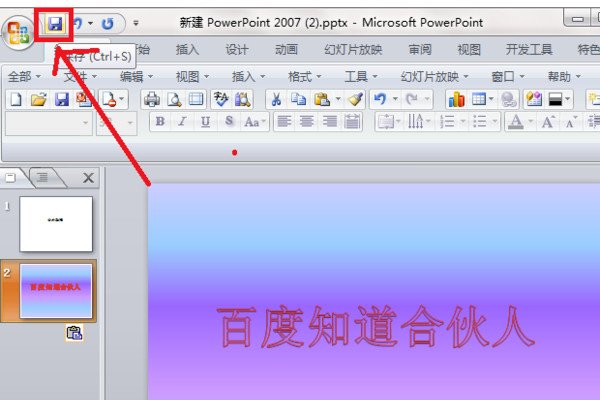Open the 幻灯片放映 ribbon tab
This screenshot has width=600, height=400.
[353, 49]
